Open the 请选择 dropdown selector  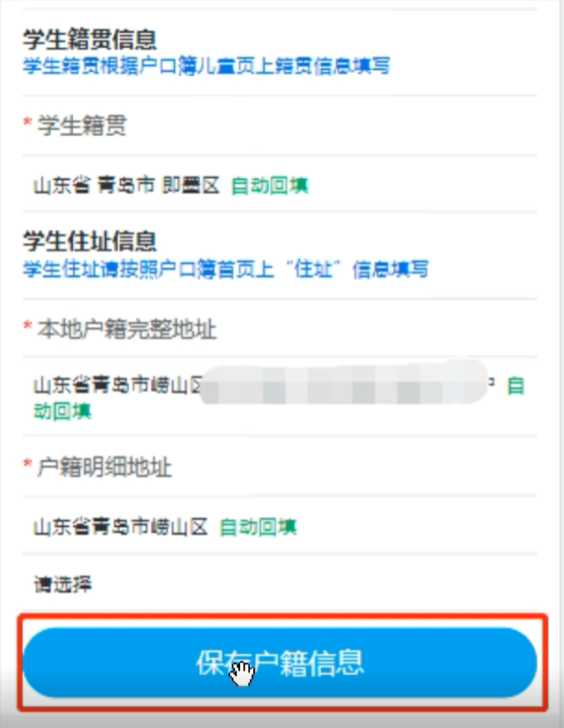click(280, 584)
